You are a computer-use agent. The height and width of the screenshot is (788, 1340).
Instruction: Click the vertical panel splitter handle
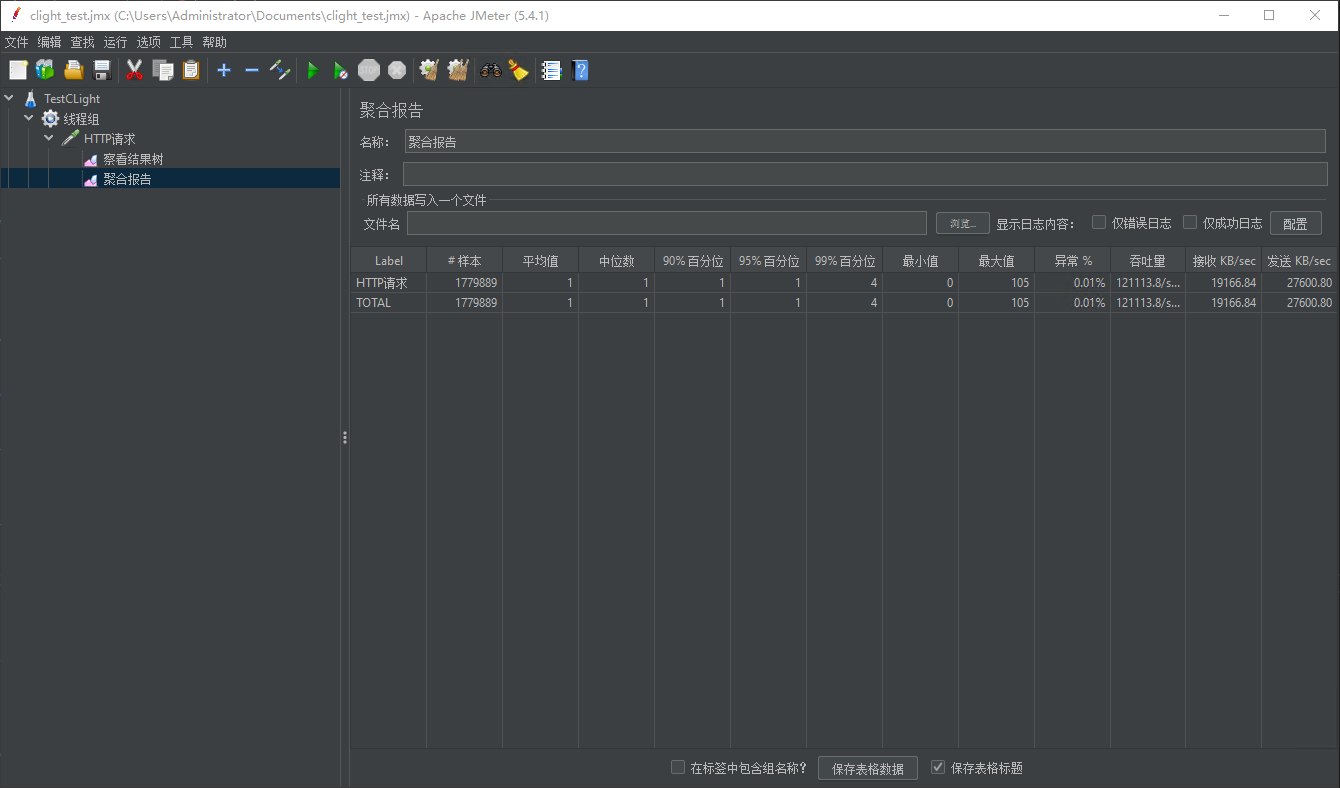345,437
